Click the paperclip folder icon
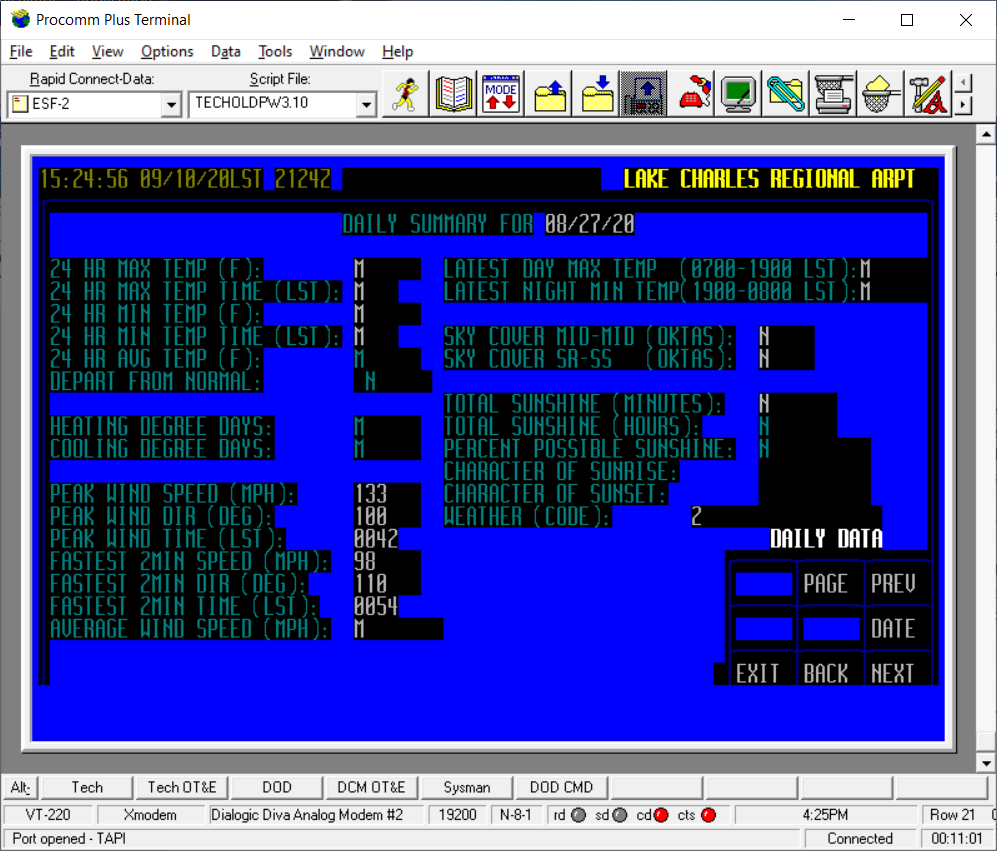The width and height of the screenshot is (997, 851). tap(785, 94)
